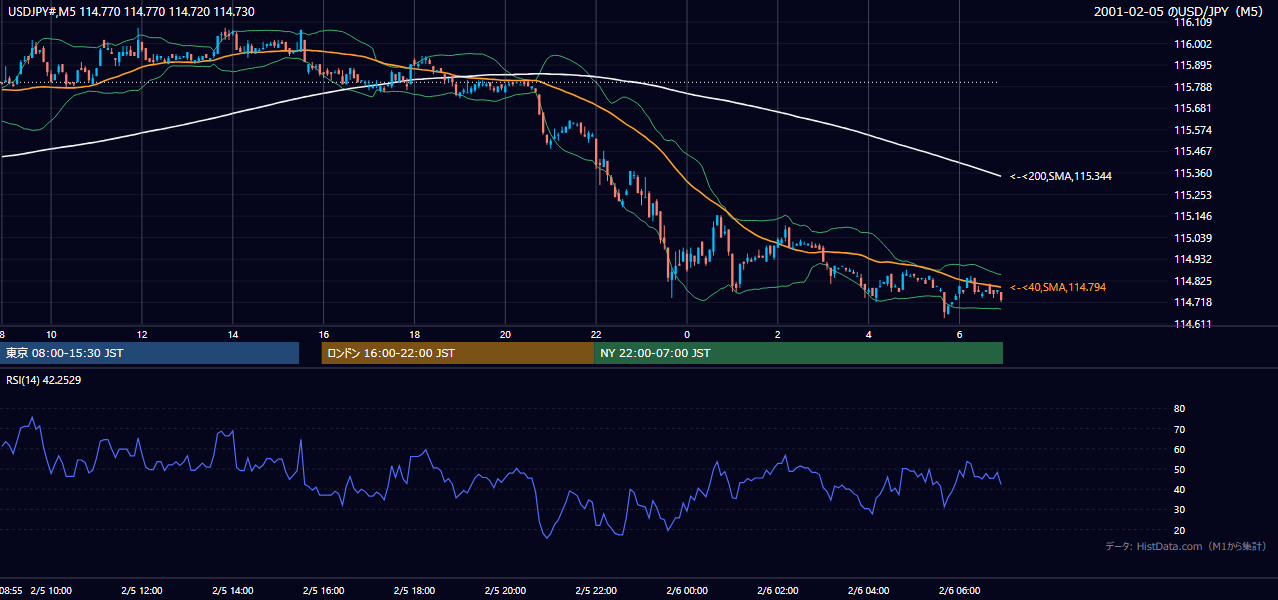Screen dimensions: 1278x600
Task: Click the 200 SMA 115.344 line label
Action: pos(1061,176)
